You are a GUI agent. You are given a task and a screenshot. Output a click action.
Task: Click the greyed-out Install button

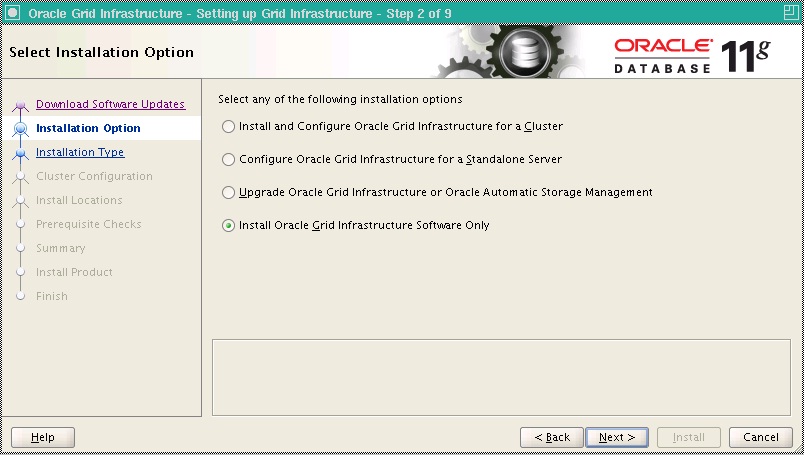pyautogui.click(x=689, y=438)
